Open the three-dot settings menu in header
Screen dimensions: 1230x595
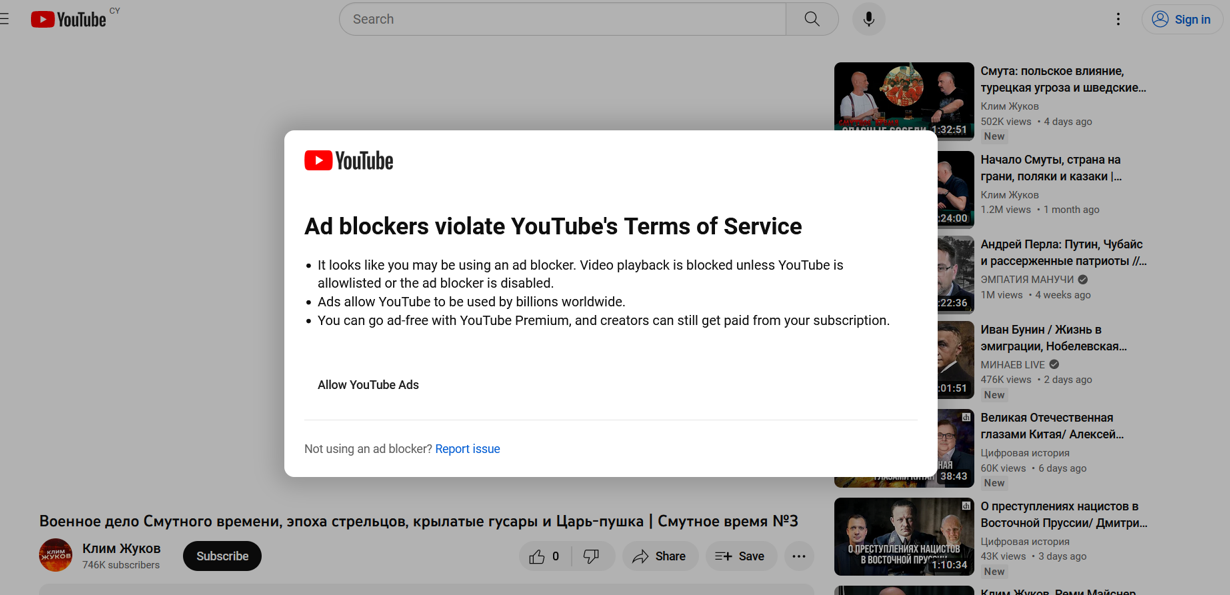pos(1118,19)
